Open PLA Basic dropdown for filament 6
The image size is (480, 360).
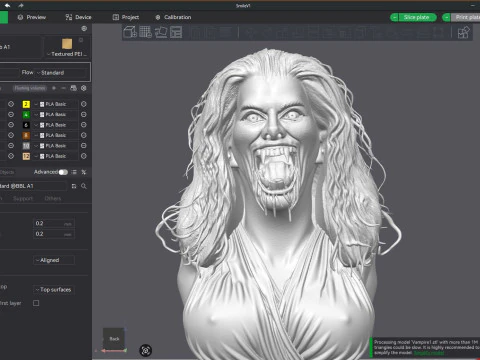(x=56, y=125)
